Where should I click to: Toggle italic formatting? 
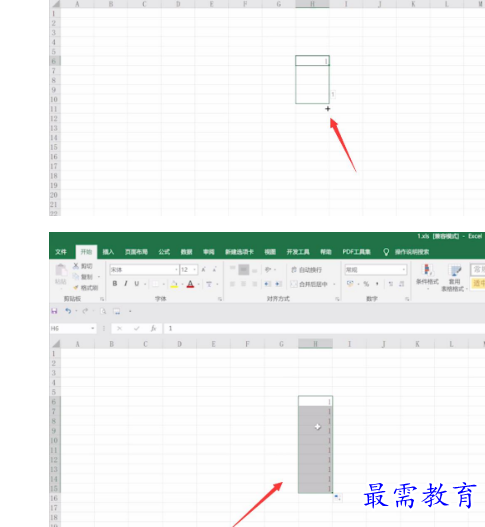(x=126, y=284)
